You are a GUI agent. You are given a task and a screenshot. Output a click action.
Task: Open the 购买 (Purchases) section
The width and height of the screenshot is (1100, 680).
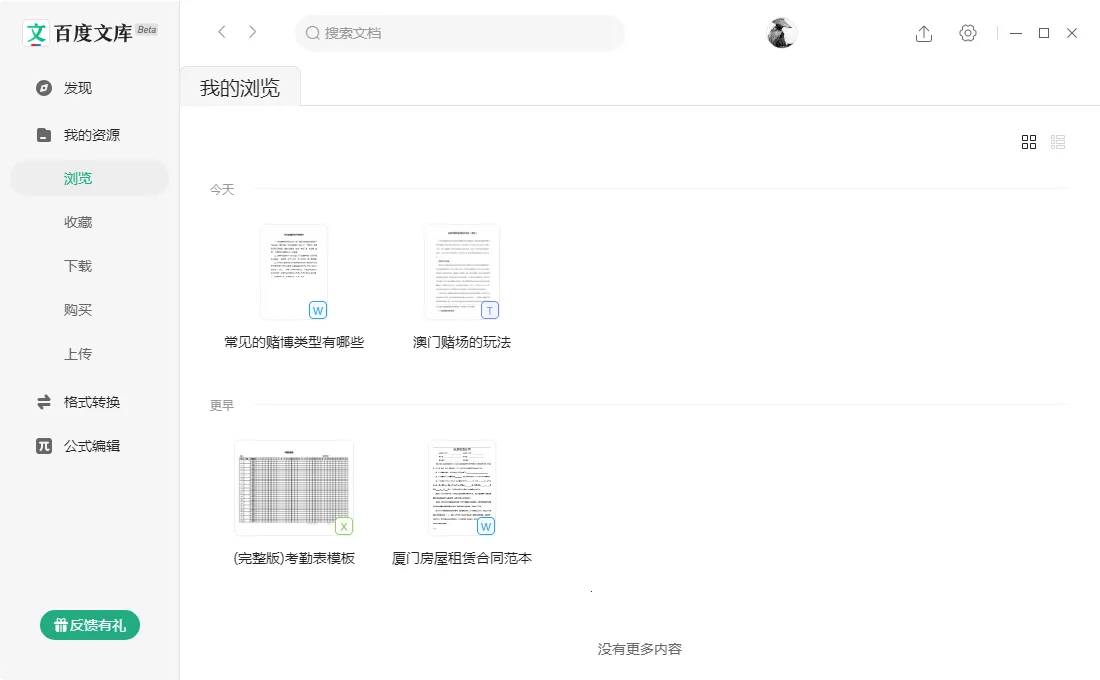(78, 309)
